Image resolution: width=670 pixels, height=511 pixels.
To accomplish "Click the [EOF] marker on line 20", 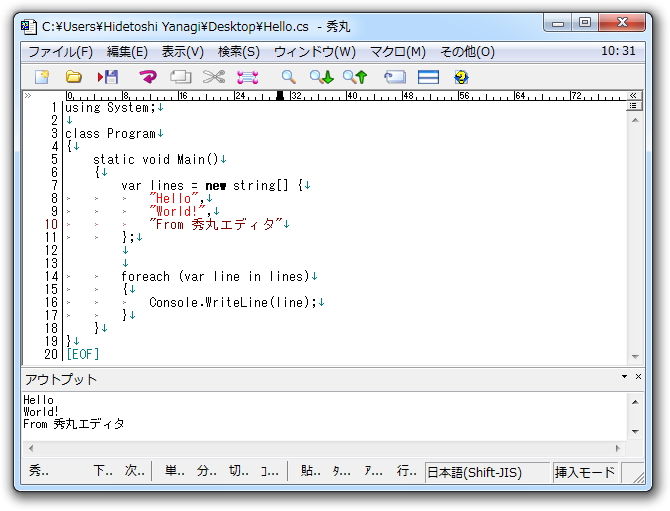I will tap(83, 354).
